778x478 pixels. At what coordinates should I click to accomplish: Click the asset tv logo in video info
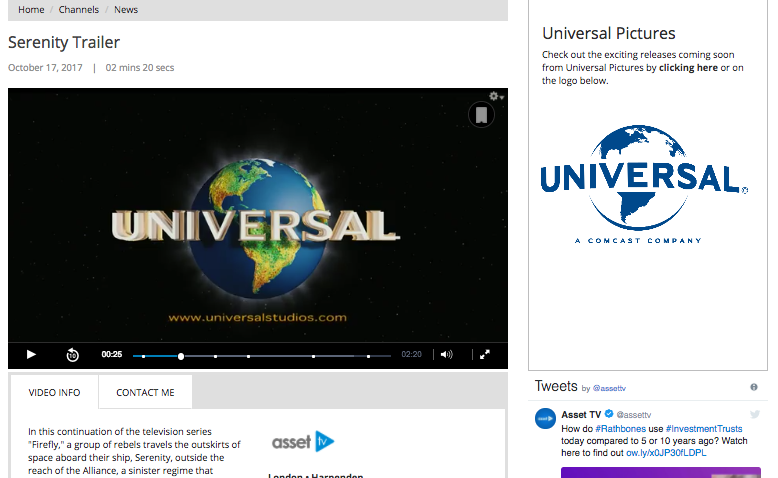point(303,441)
